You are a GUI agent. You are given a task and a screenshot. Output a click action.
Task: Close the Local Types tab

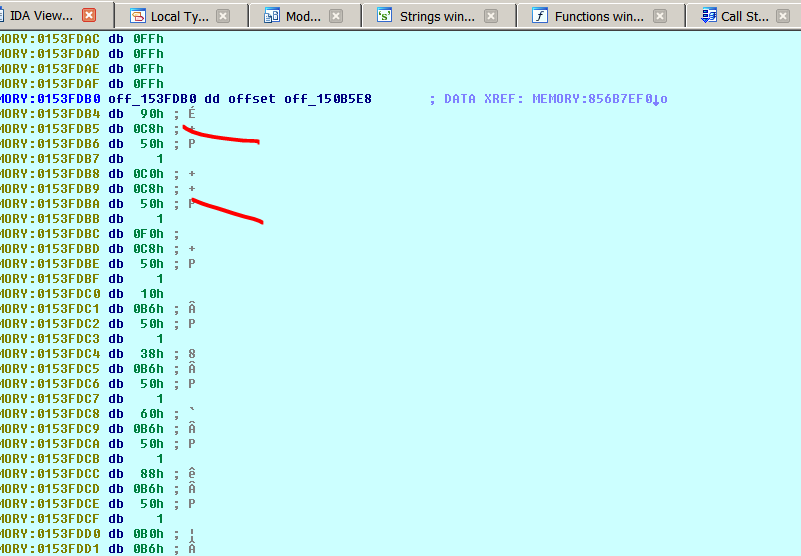coord(223,16)
